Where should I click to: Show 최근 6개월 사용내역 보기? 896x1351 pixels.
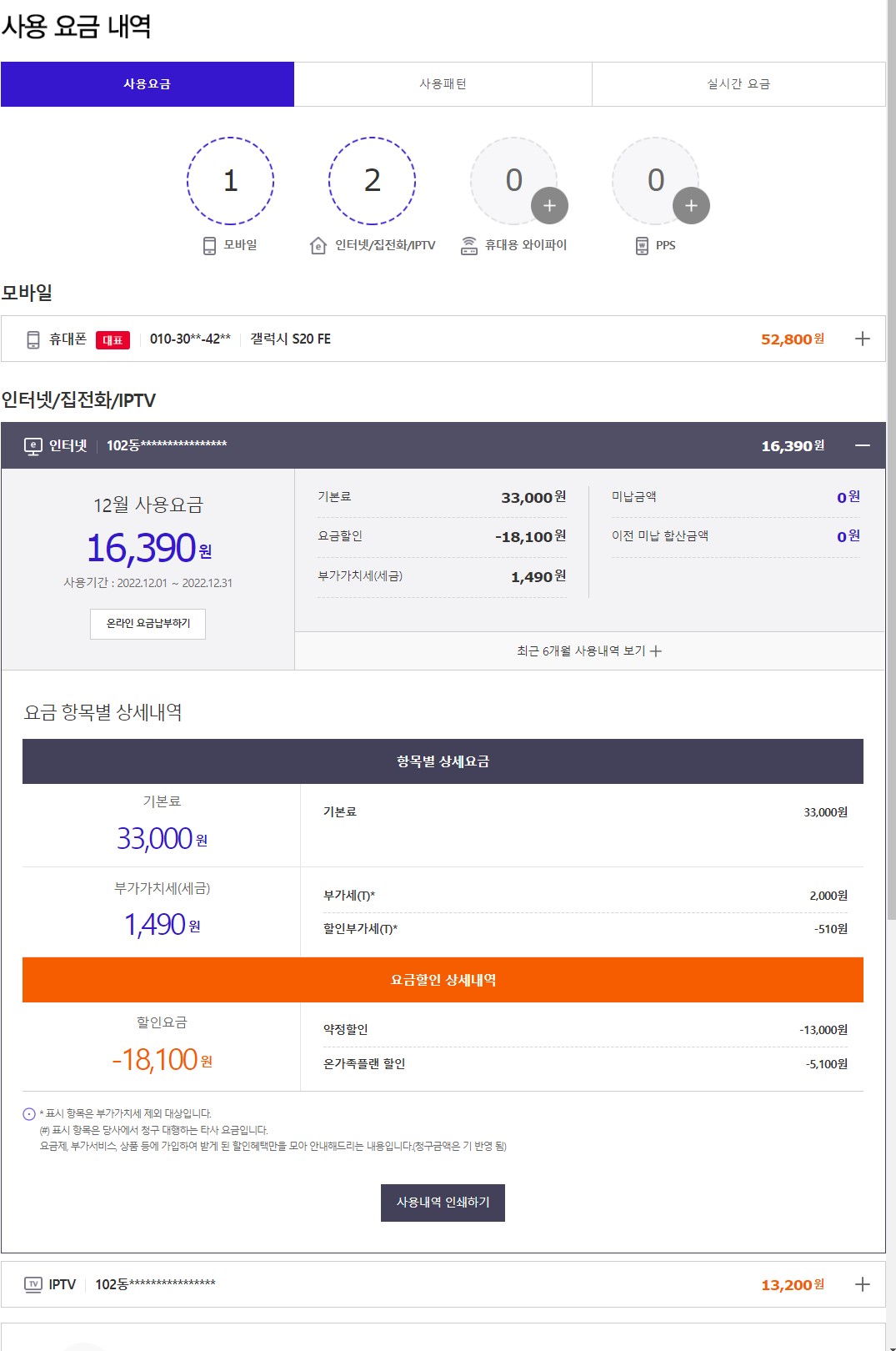[588, 650]
